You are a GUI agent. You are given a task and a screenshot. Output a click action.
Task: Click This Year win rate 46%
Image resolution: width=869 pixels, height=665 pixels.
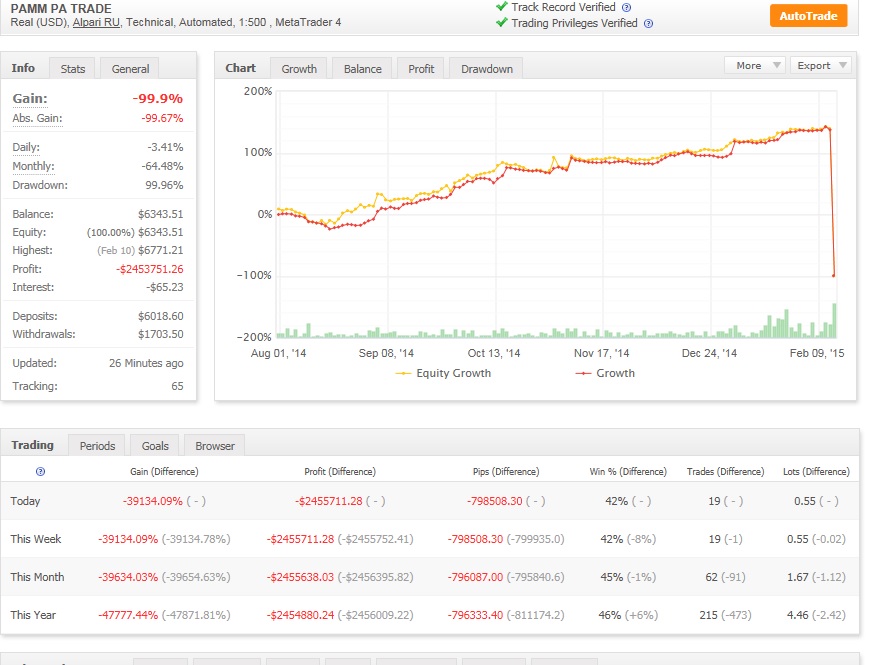pos(610,615)
